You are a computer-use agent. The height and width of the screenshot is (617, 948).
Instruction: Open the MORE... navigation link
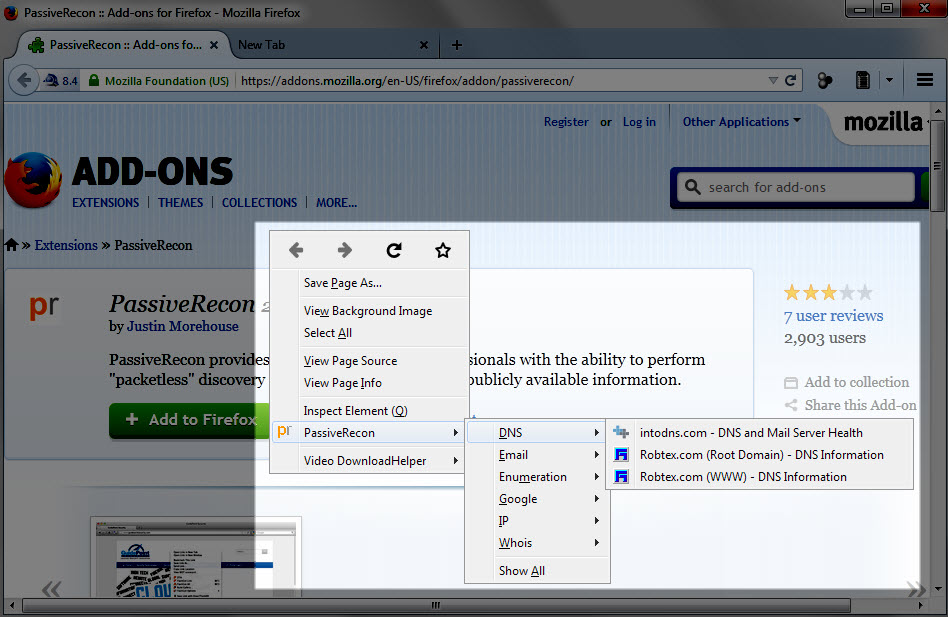(336, 202)
